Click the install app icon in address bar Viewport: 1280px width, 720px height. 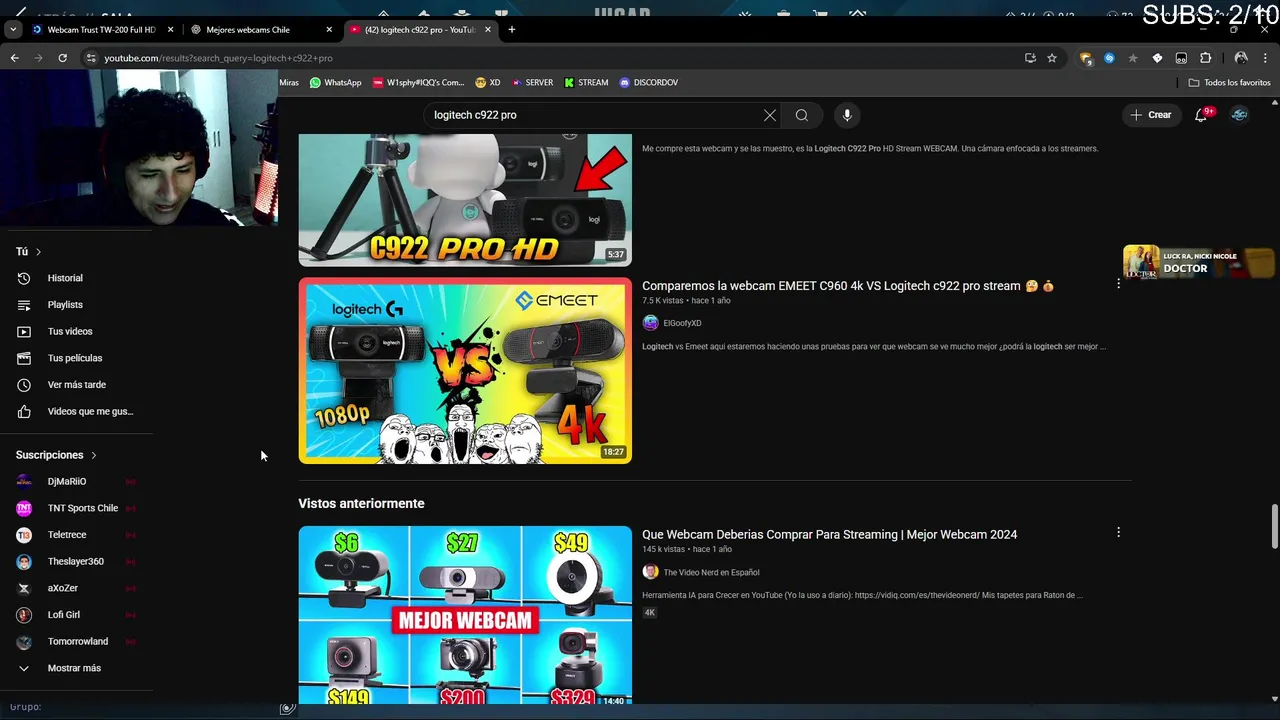tap(1030, 58)
